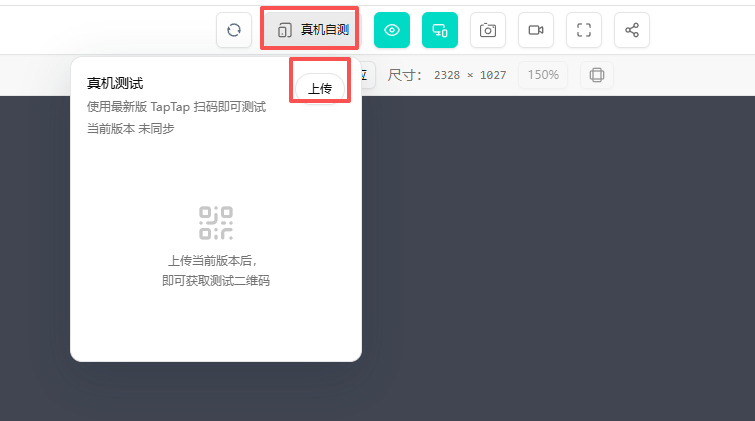755x421 pixels.
Task: Toggle the multi-device display button
Action: pos(440,30)
